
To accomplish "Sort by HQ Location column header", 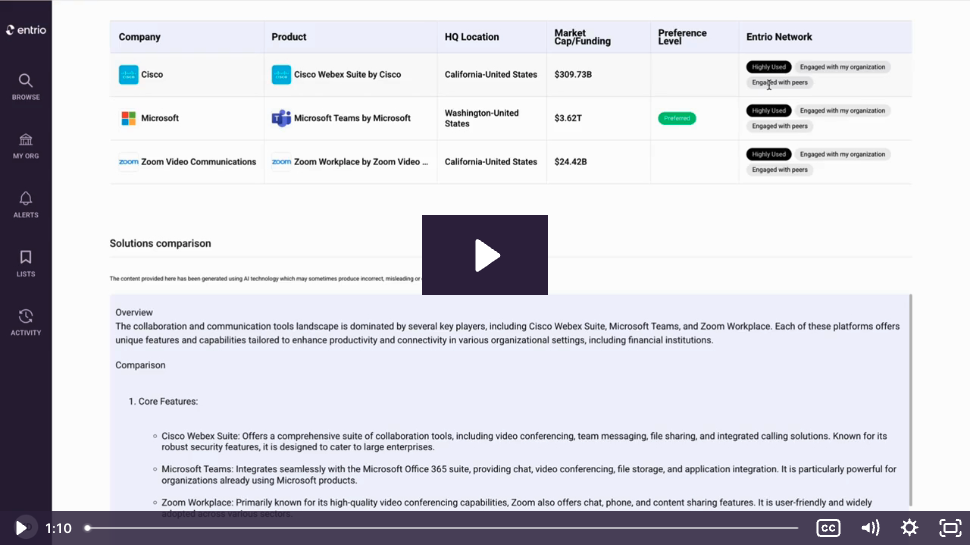I will [471, 37].
